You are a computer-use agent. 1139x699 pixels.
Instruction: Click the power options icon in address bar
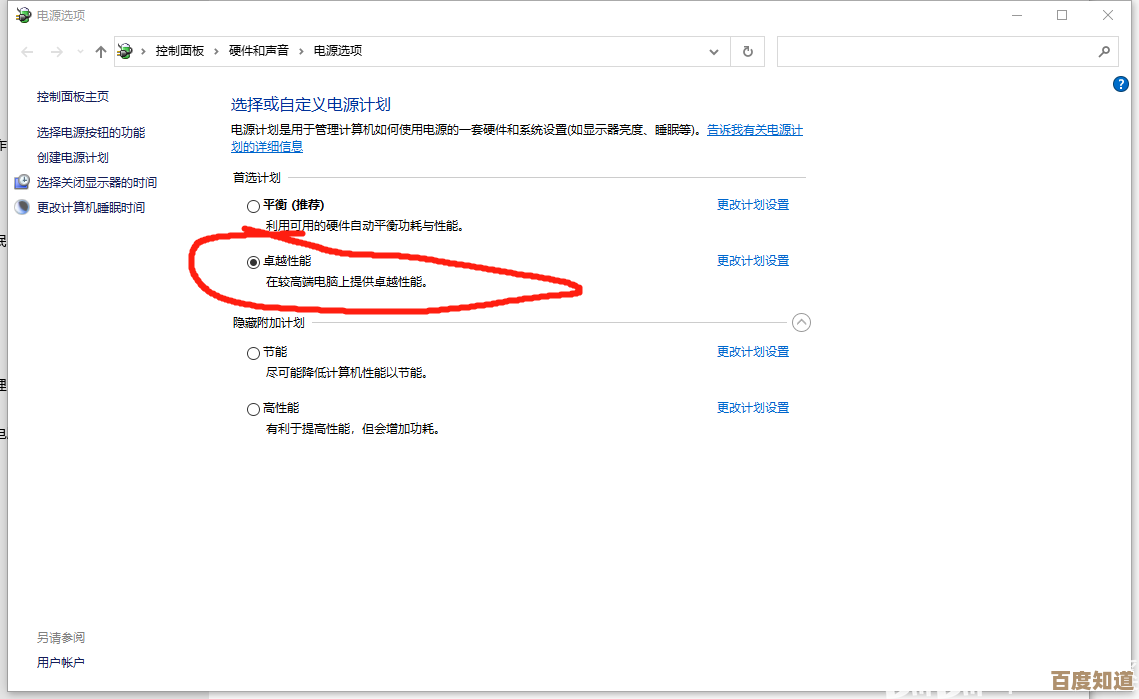[x=124, y=50]
